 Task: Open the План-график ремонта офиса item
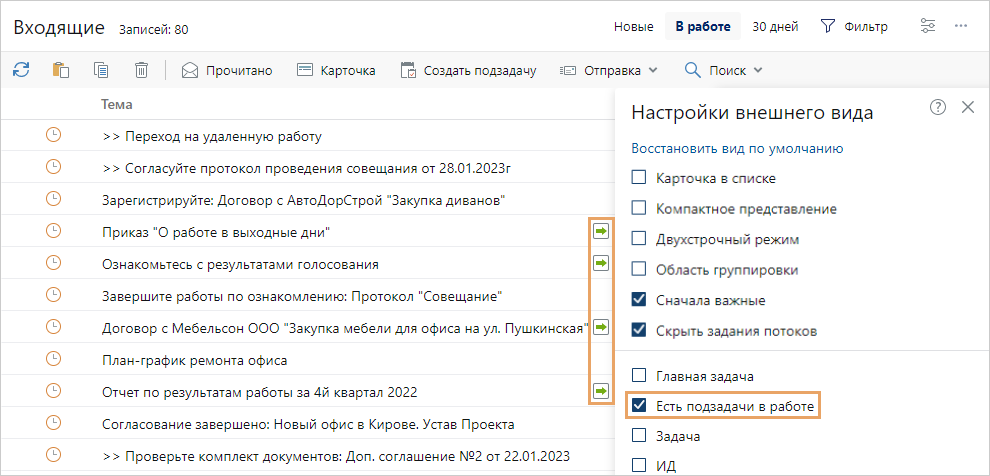(x=195, y=360)
